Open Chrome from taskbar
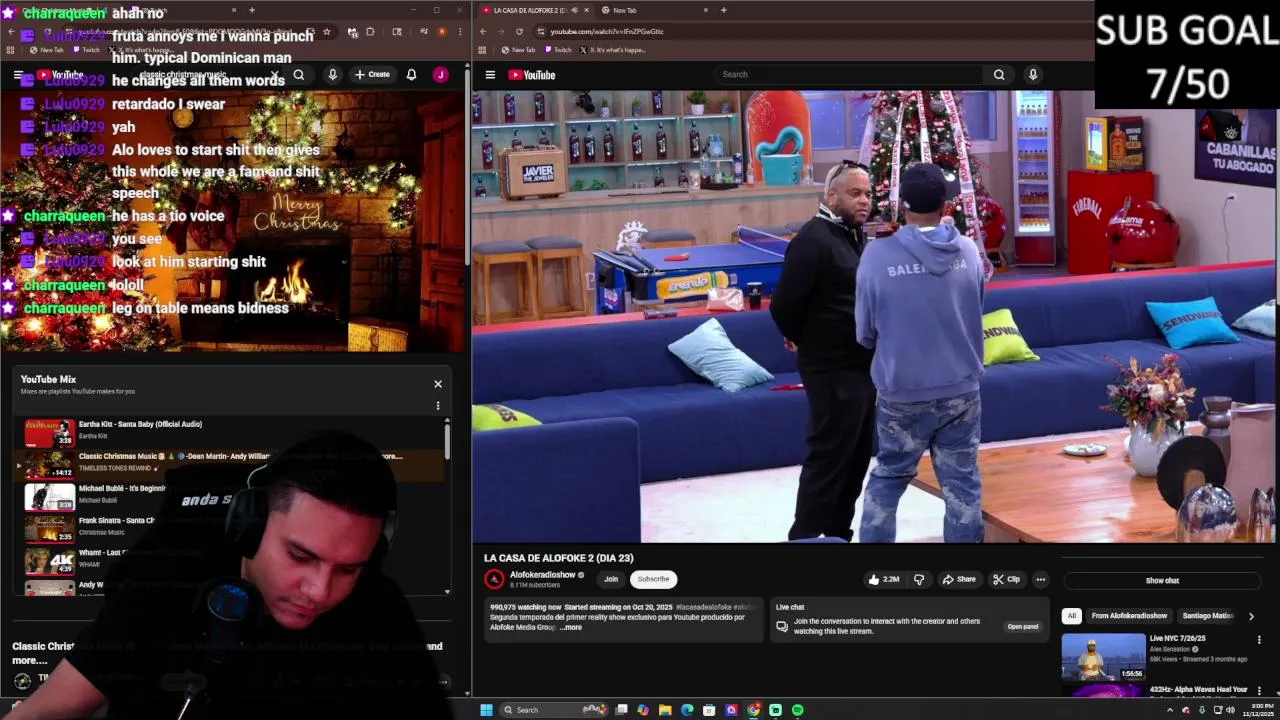The width and height of the screenshot is (1280, 720). point(753,710)
